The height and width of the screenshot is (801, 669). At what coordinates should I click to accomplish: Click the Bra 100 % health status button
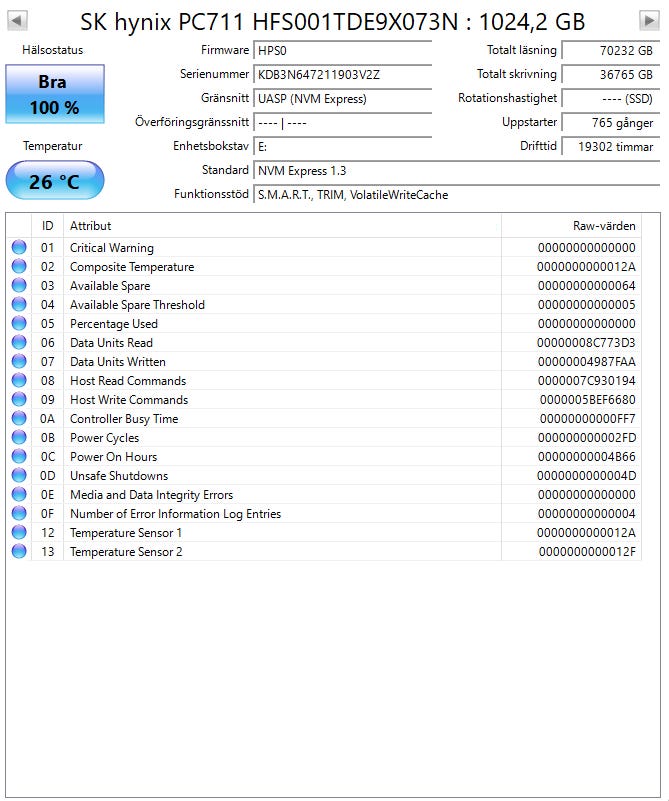click(55, 94)
